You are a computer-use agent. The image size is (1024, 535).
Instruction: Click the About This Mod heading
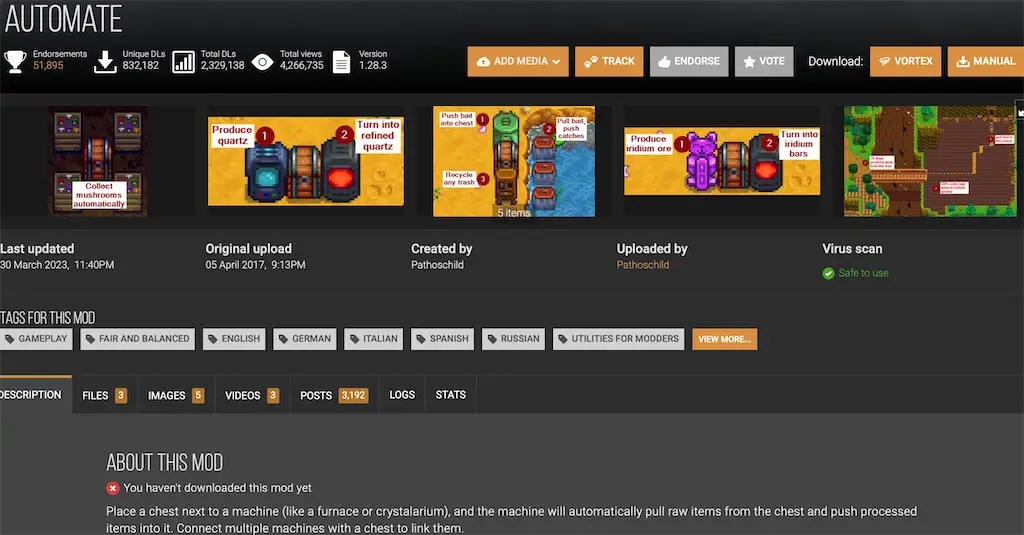165,462
